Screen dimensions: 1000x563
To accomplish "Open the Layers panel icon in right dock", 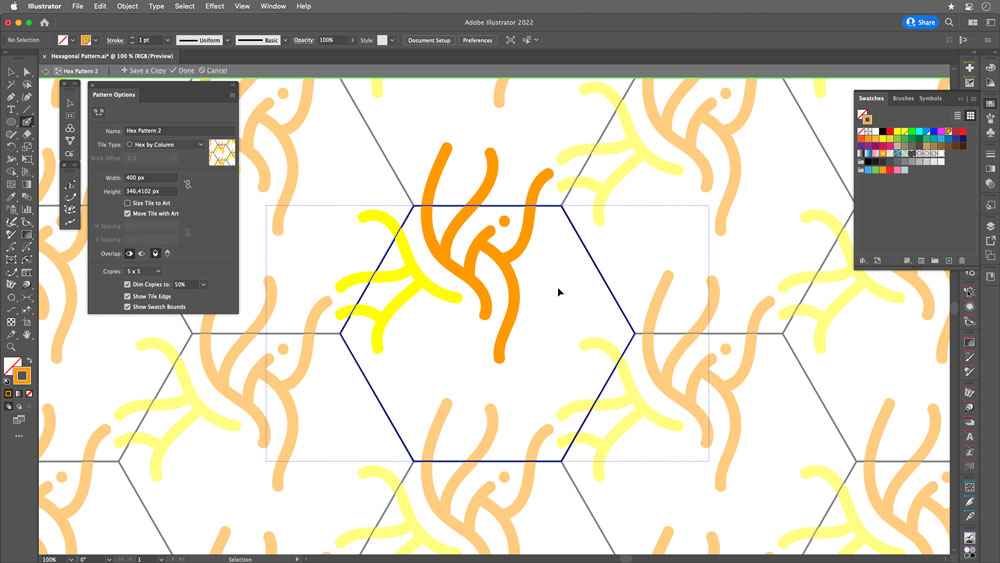I will (990, 226).
